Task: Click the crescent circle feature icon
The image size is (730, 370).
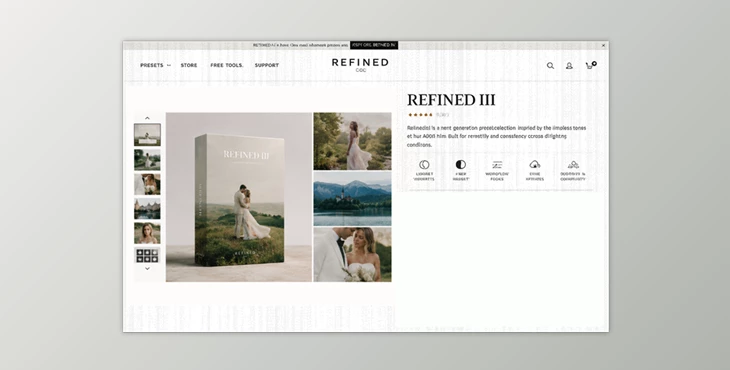Action: click(424, 164)
